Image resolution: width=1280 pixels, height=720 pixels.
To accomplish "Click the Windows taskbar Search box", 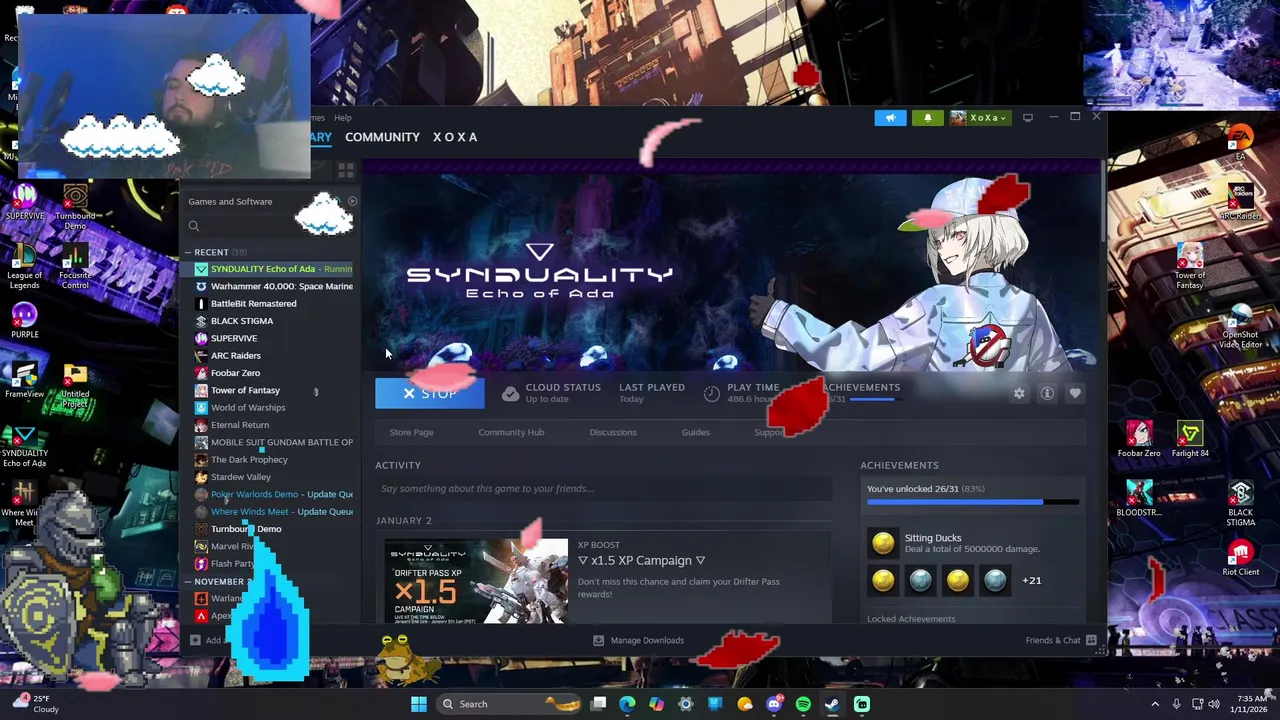I will [x=508, y=704].
